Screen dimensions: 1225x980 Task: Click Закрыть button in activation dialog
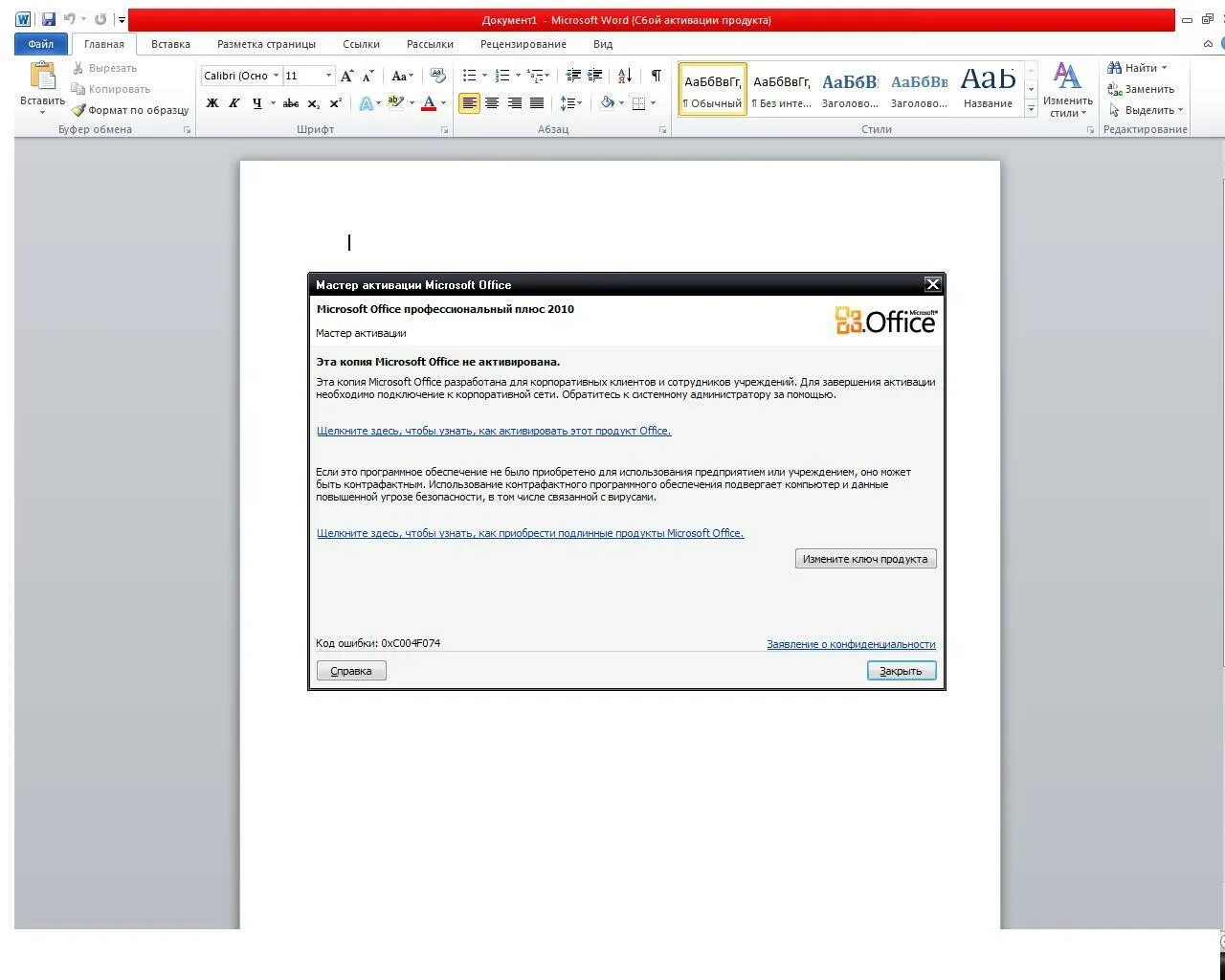tap(902, 671)
